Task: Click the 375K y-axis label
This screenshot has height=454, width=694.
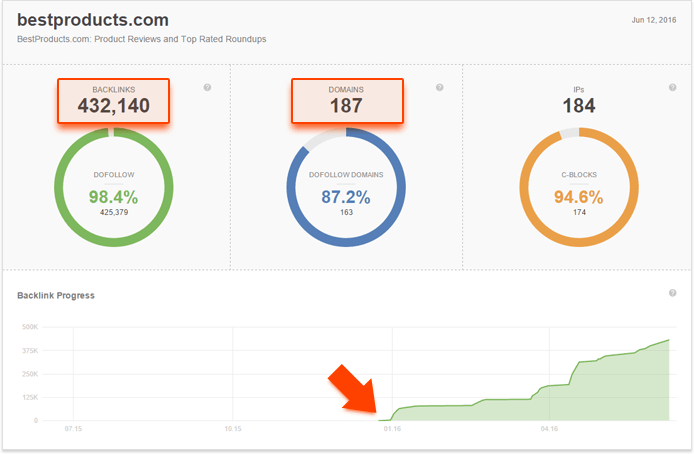Action: (x=30, y=350)
